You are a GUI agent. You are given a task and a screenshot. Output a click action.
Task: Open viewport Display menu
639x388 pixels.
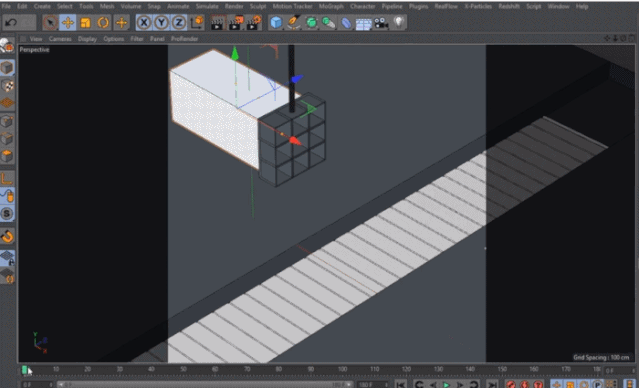point(87,39)
